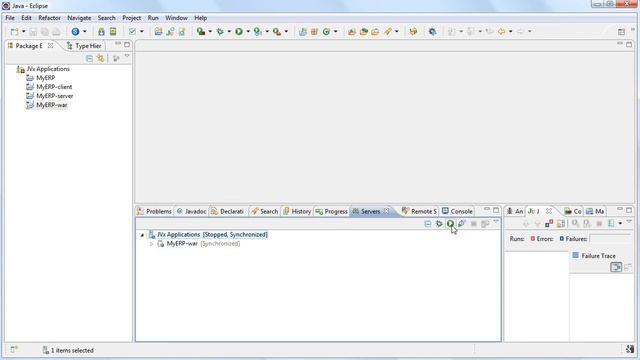The height and width of the screenshot is (360, 640).
Task: Open the Project menu
Action: (131, 18)
